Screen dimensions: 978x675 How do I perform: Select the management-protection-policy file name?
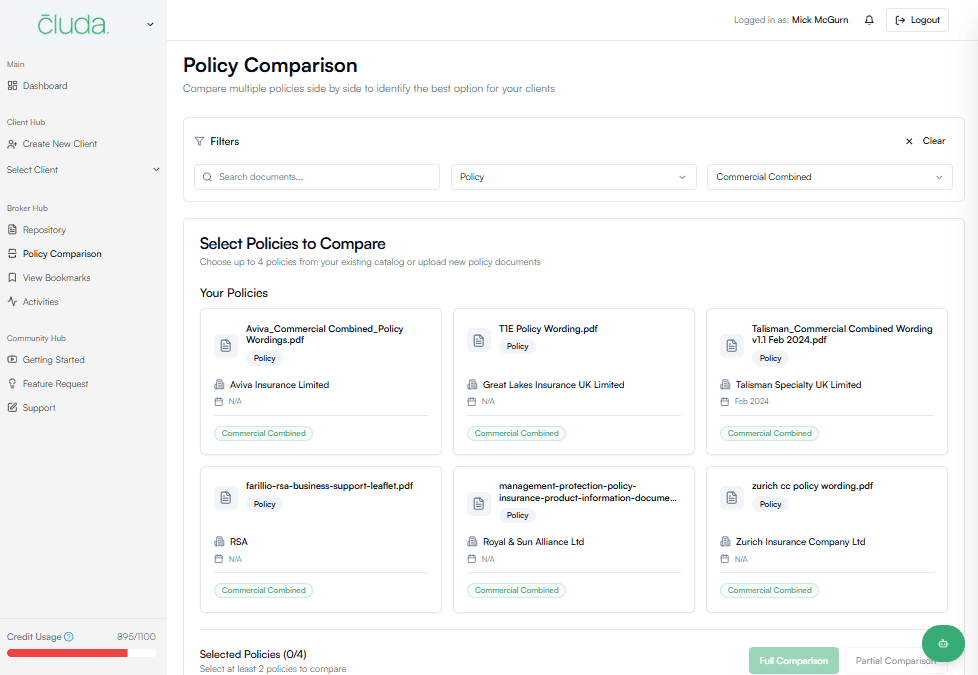pos(588,492)
